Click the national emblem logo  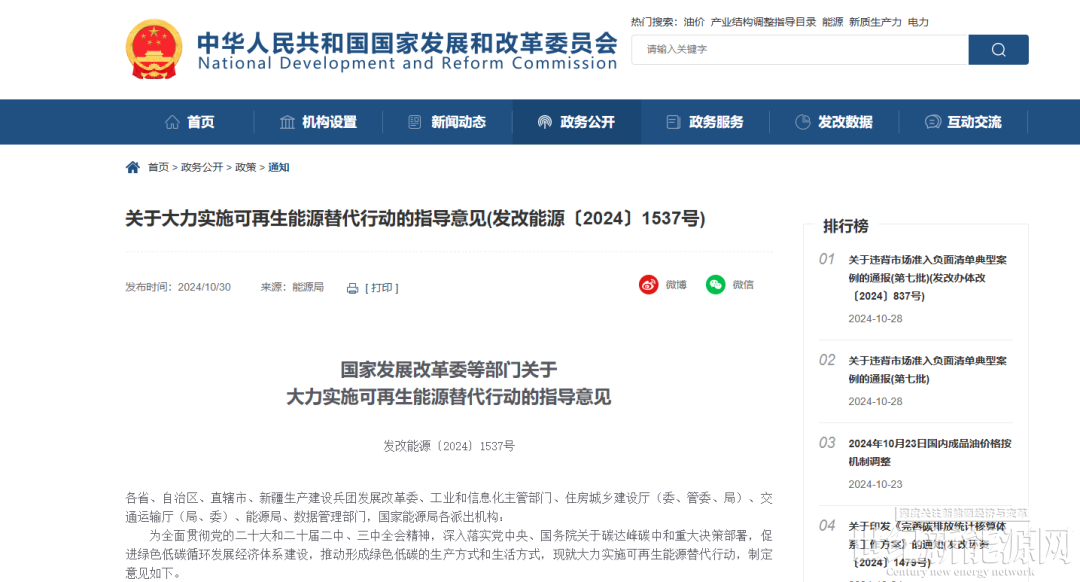[154, 49]
